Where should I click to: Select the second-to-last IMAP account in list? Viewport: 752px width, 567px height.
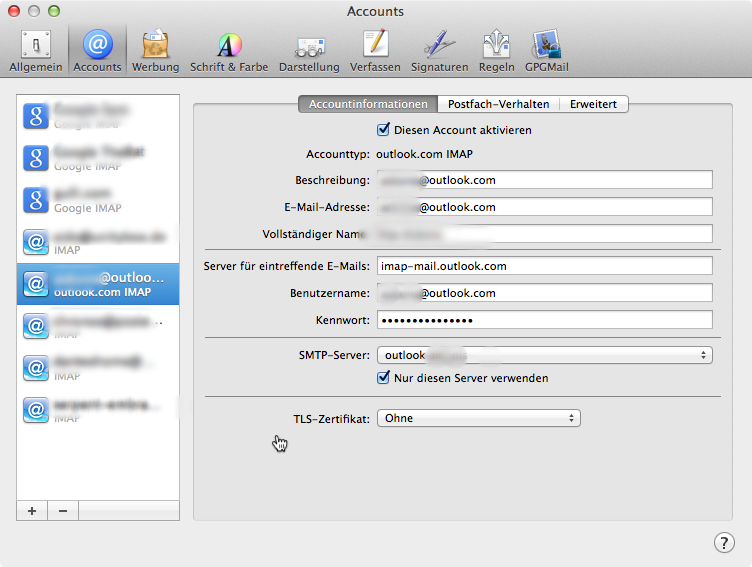[98, 368]
